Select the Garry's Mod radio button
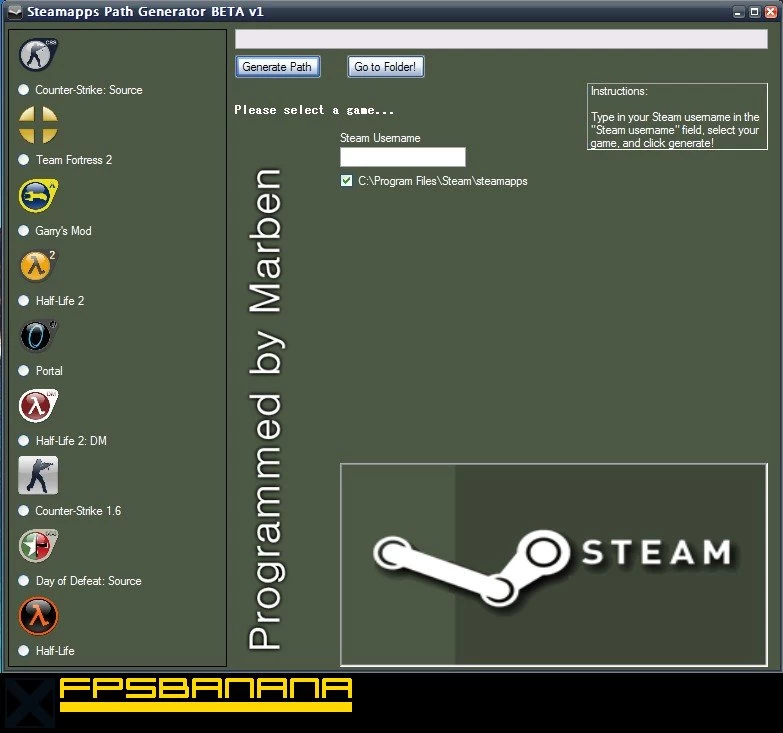The image size is (783, 733). point(24,231)
